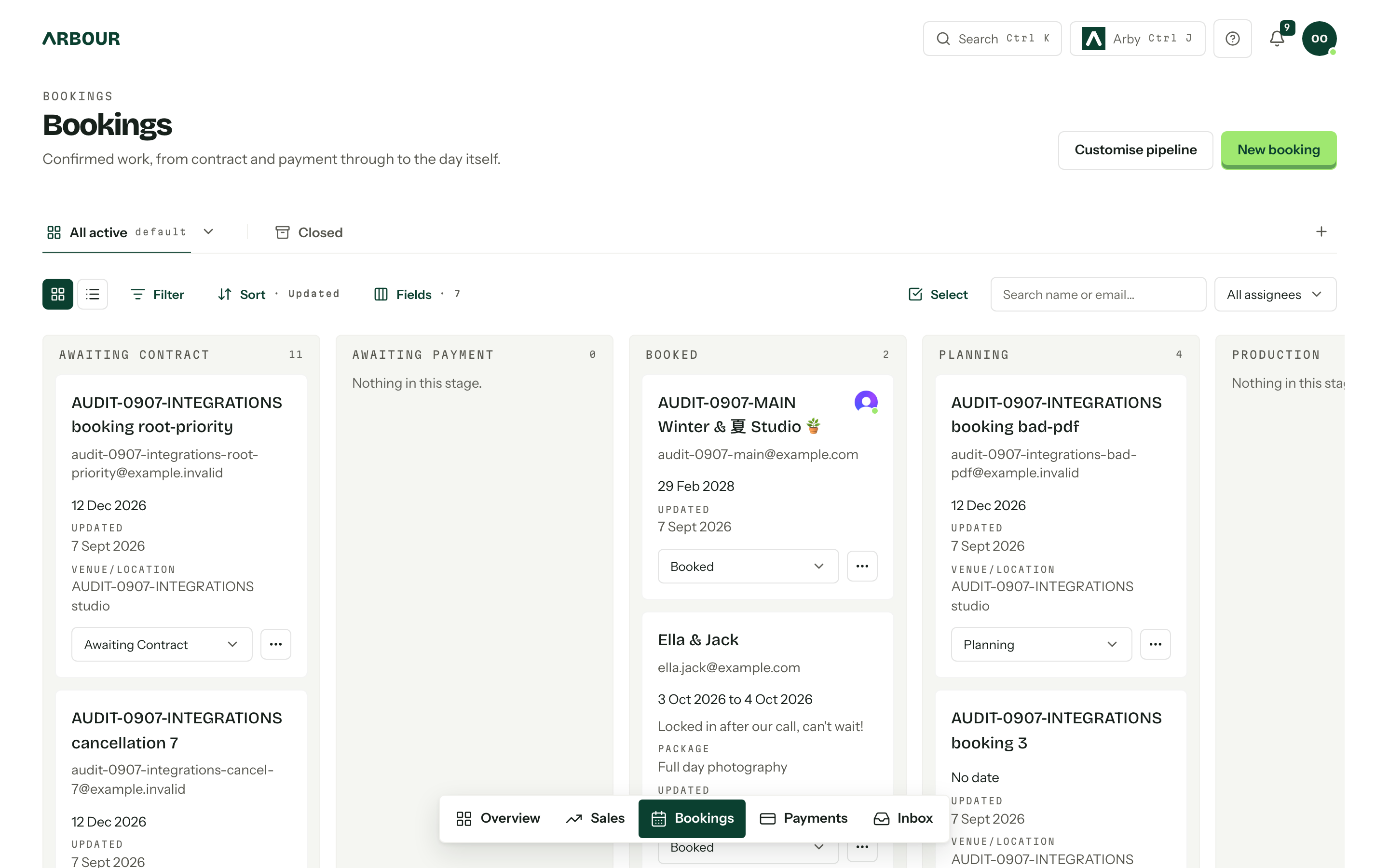1389x868 pixels.
Task: Expand the All active view chevron
Action: (208, 231)
